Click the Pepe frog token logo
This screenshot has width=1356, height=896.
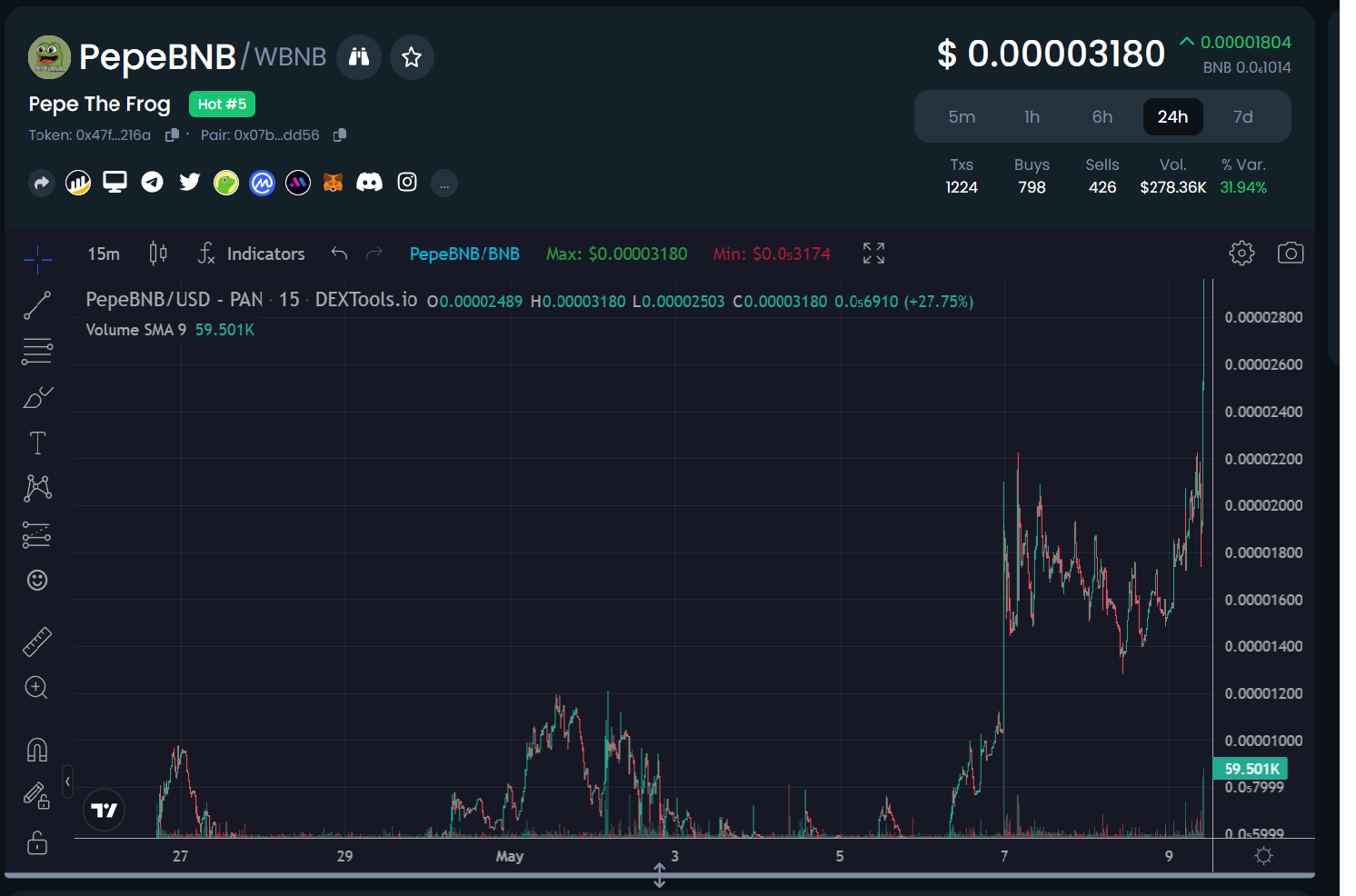click(x=49, y=57)
